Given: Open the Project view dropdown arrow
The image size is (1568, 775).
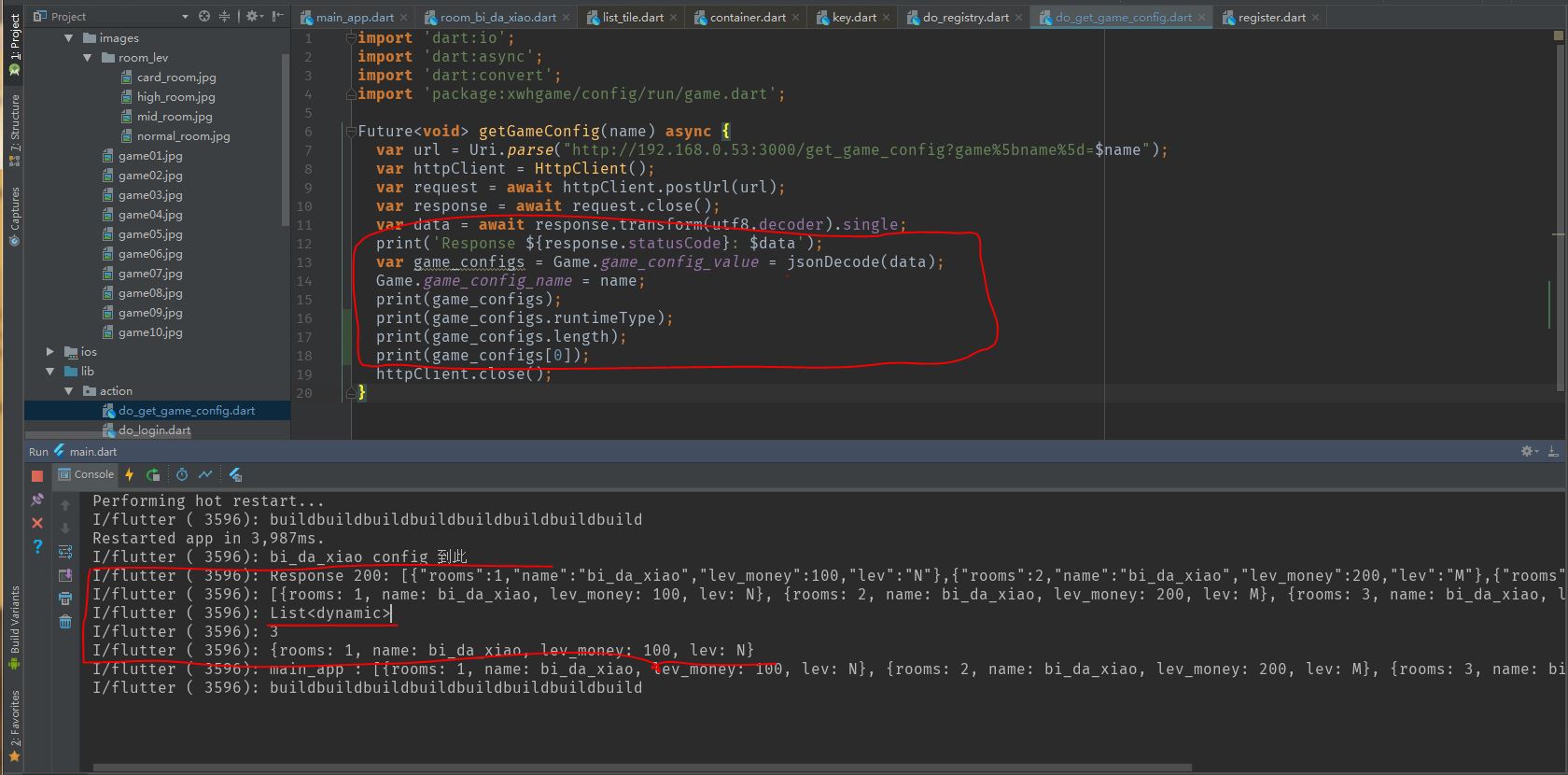Looking at the screenshot, I should (185, 17).
